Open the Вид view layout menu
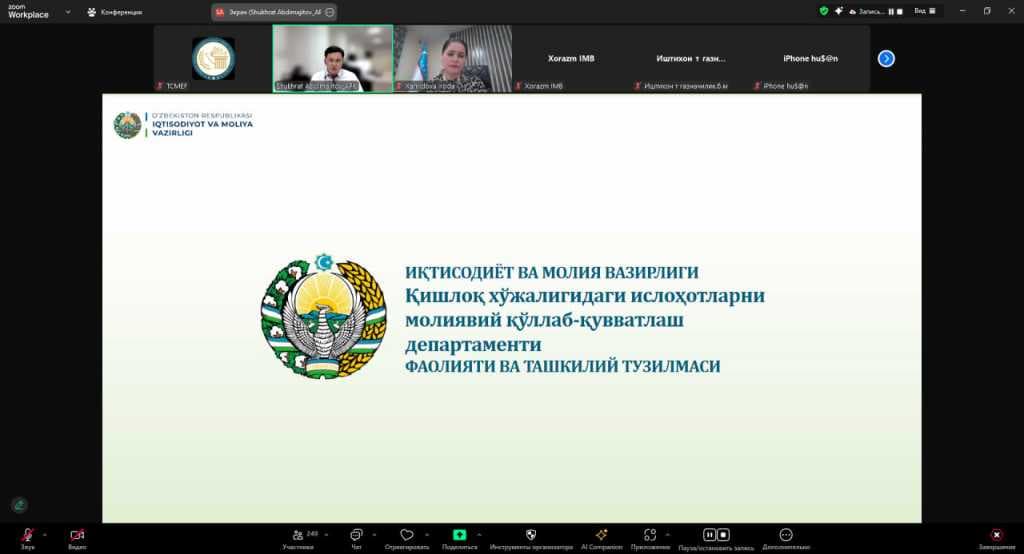The image size is (1024, 554). point(925,11)
